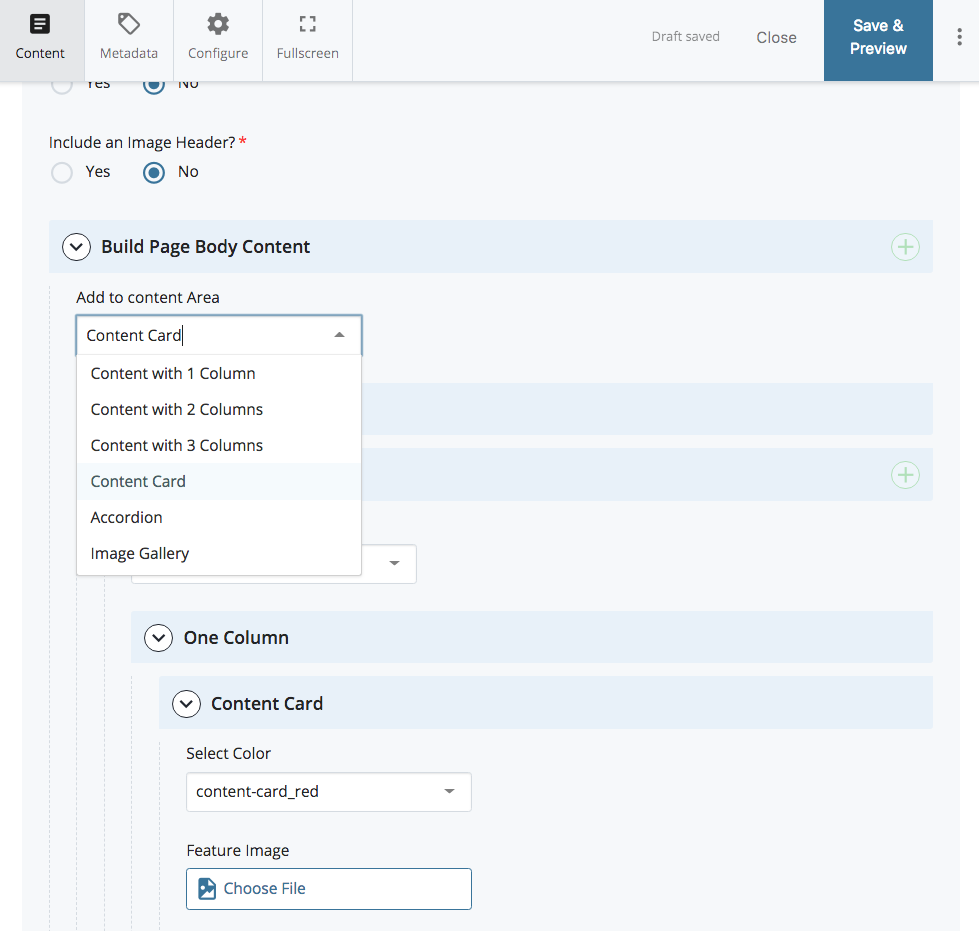Collapse the Build Page Body Content section
979x931 pixels.
tap(76, 247)
